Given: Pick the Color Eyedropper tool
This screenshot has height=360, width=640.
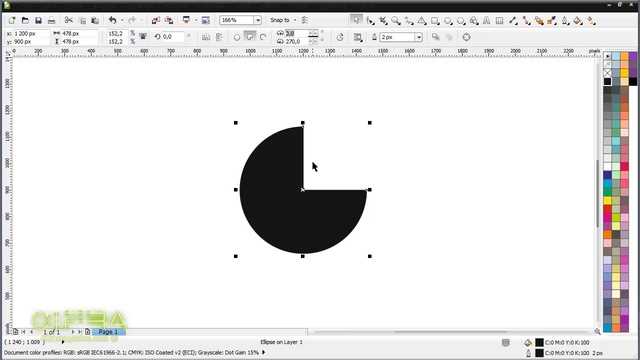Looking at the screenshot, I should 552,20.
